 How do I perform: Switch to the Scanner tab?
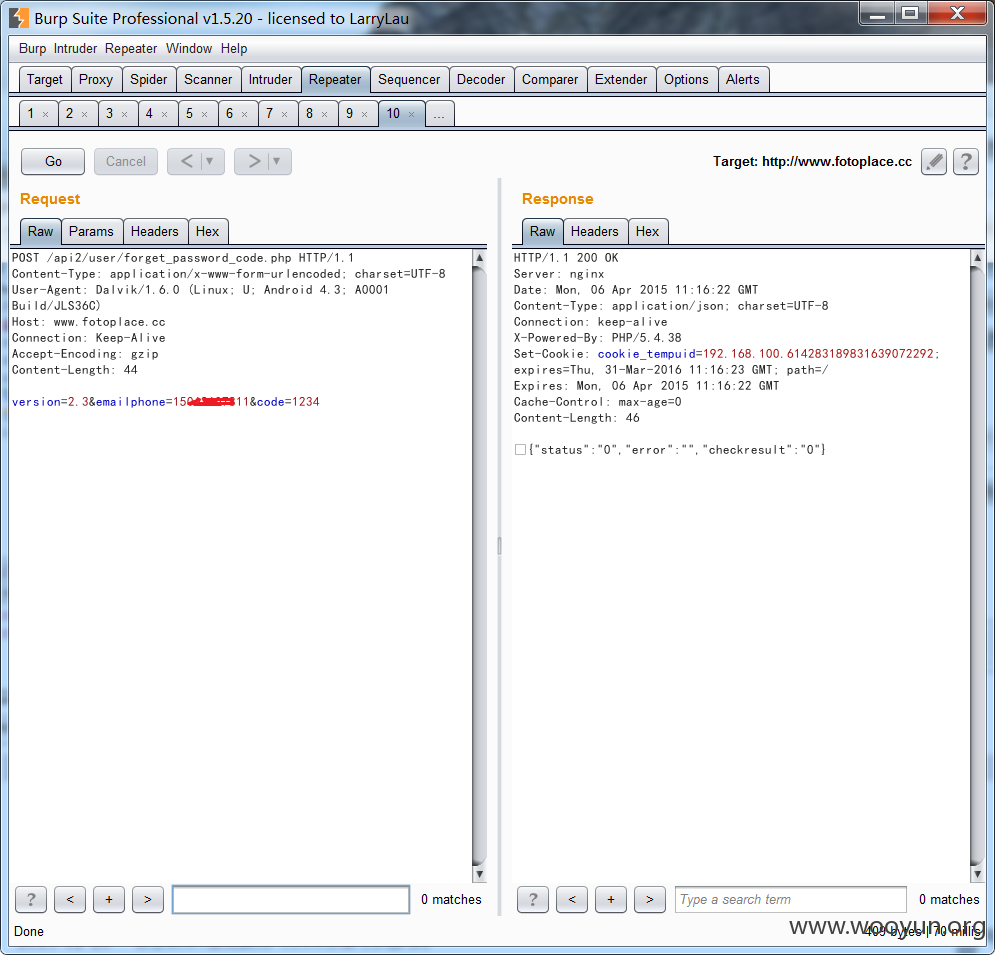[208, 80]
